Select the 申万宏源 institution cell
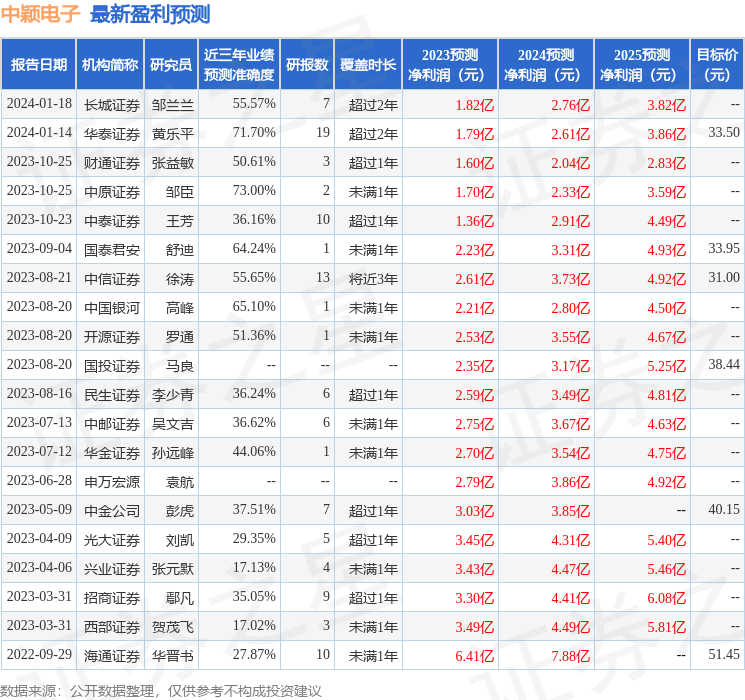Screen dimensions: 745x700 click(112, 482)
